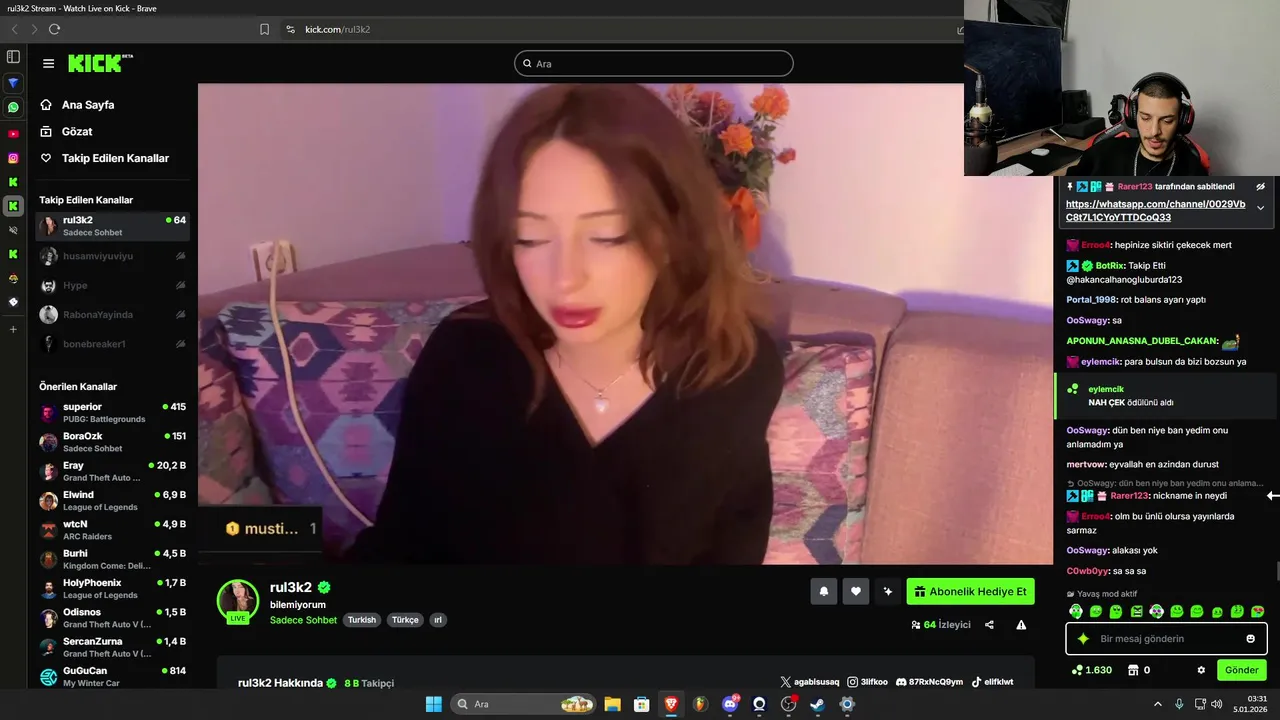
Task: Click notification bell for rul3k2
Action: pos(823,591)
